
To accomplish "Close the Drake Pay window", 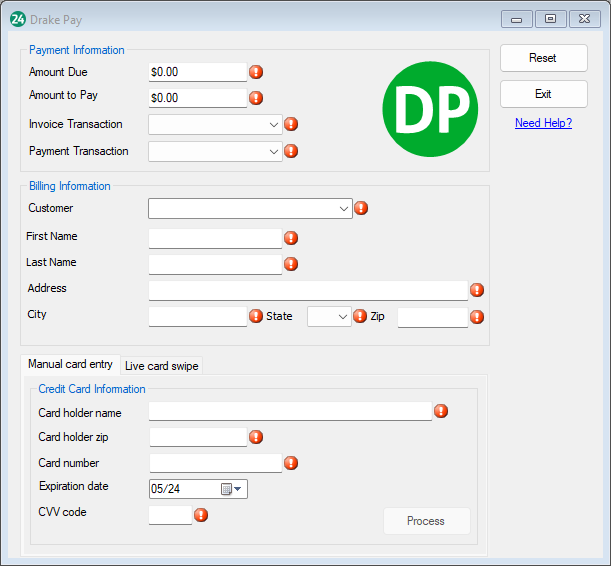I will 585,19.
